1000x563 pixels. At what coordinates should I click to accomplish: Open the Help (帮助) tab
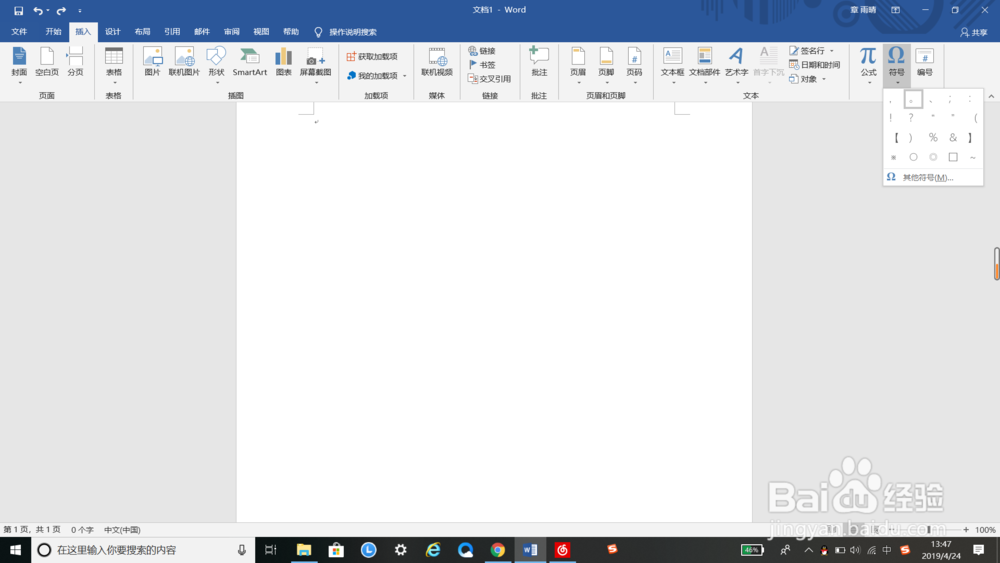coord(291,32)
